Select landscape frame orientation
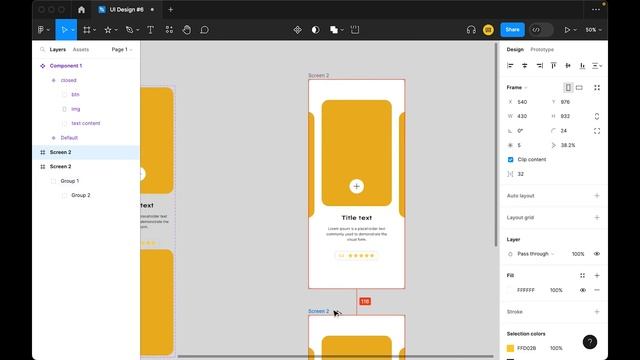 (579, 87)
